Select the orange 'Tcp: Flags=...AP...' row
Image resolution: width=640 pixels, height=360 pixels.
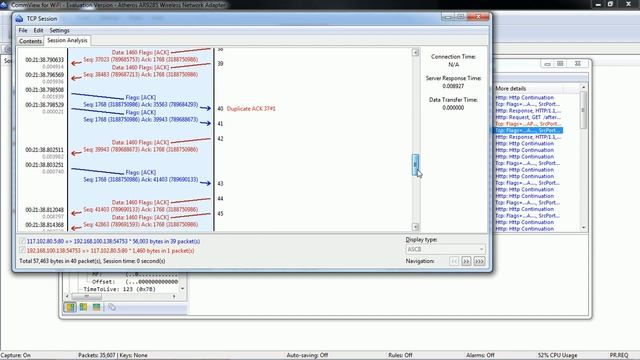tap(527, 124)
